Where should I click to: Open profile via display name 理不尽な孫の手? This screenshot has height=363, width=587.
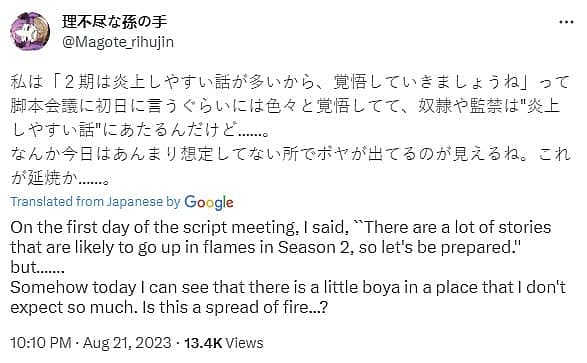coord(115,22)
